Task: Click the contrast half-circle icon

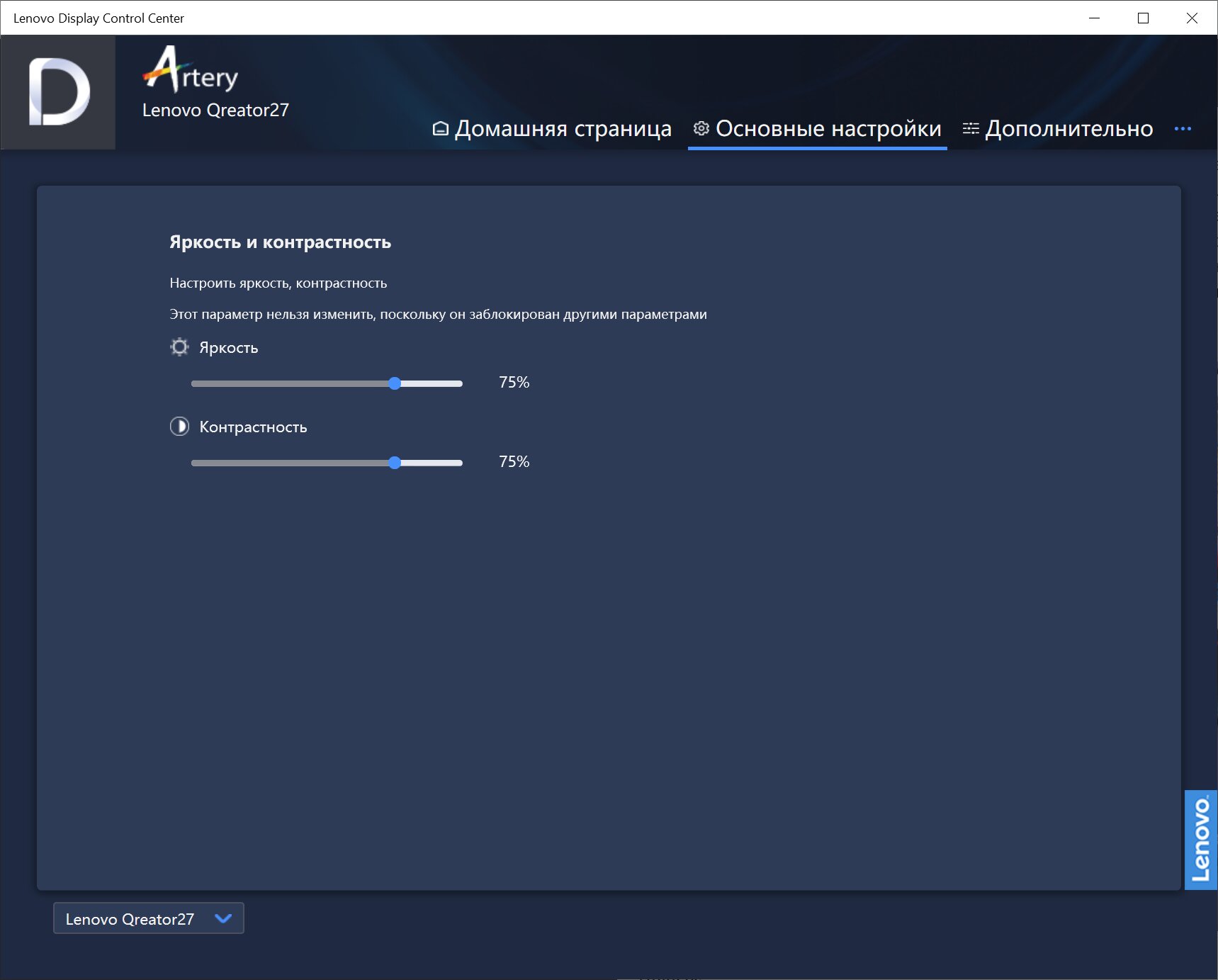Action: pos(179,426)
